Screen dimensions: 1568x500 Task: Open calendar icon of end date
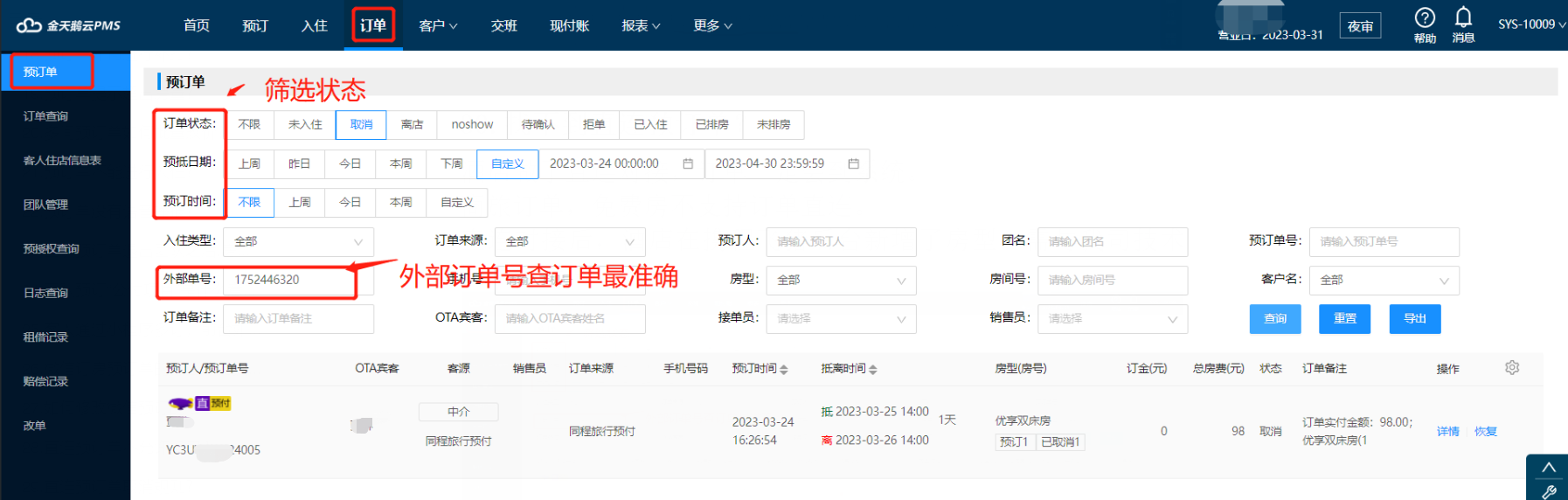click(853, 163)
